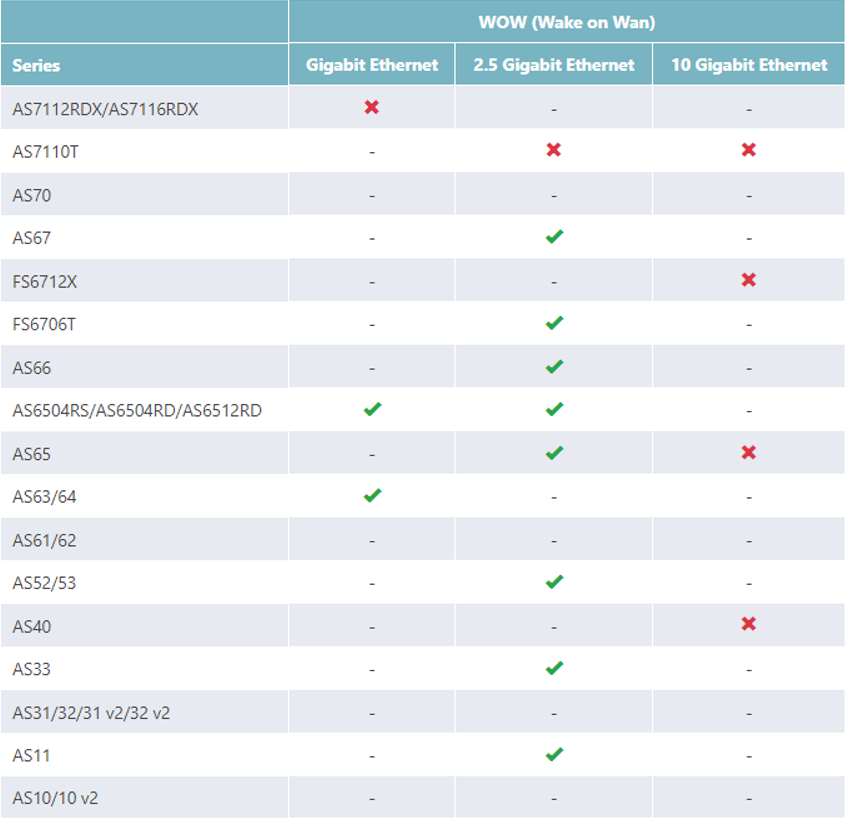The width and height of the screenshot is (845, 818).
Task: Select the AS31/32/31 v2/32 v2 series name
Action: pyautogui.click(x=84, y=713)
